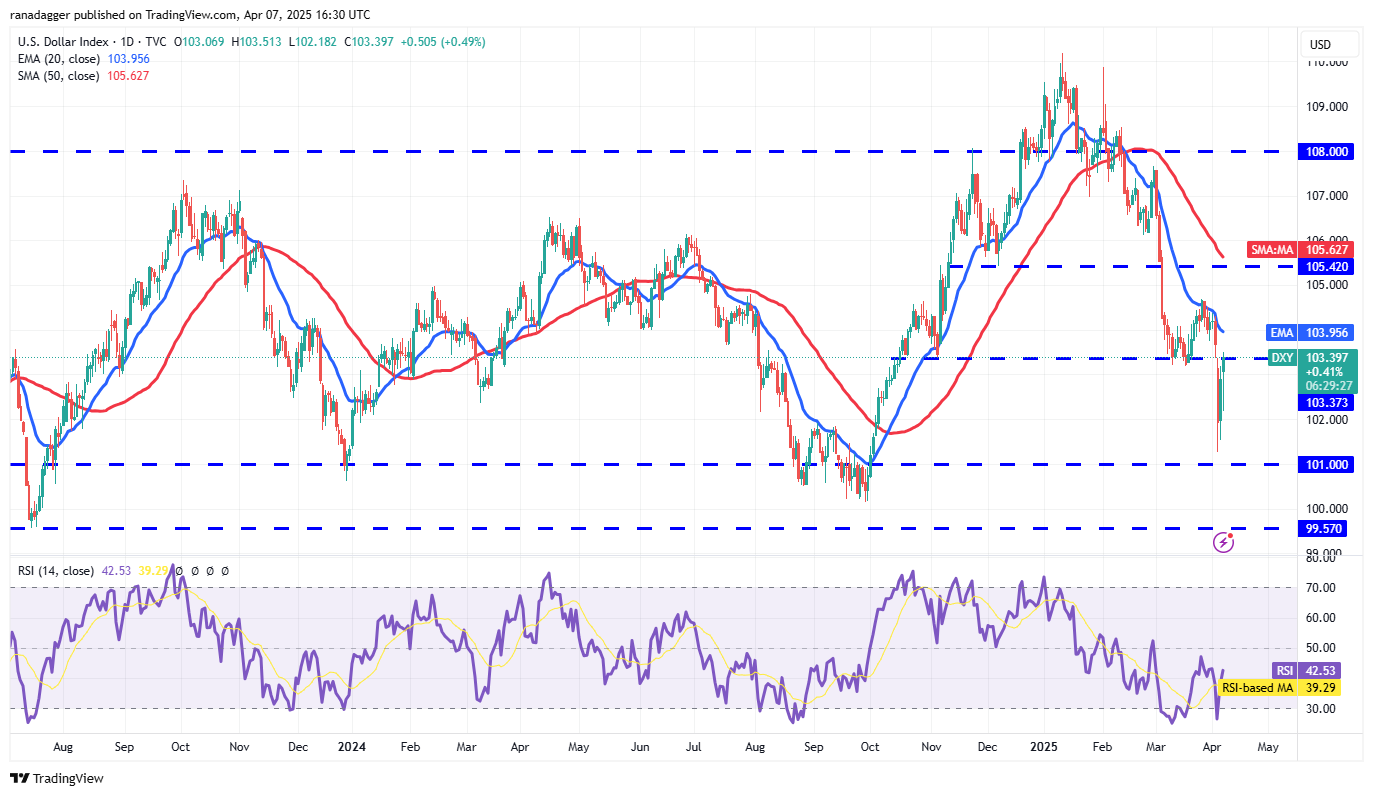This screenshot has width=1373, height=796.
Task: Open the TVC exchange selector in title
Action: [156, 42]
